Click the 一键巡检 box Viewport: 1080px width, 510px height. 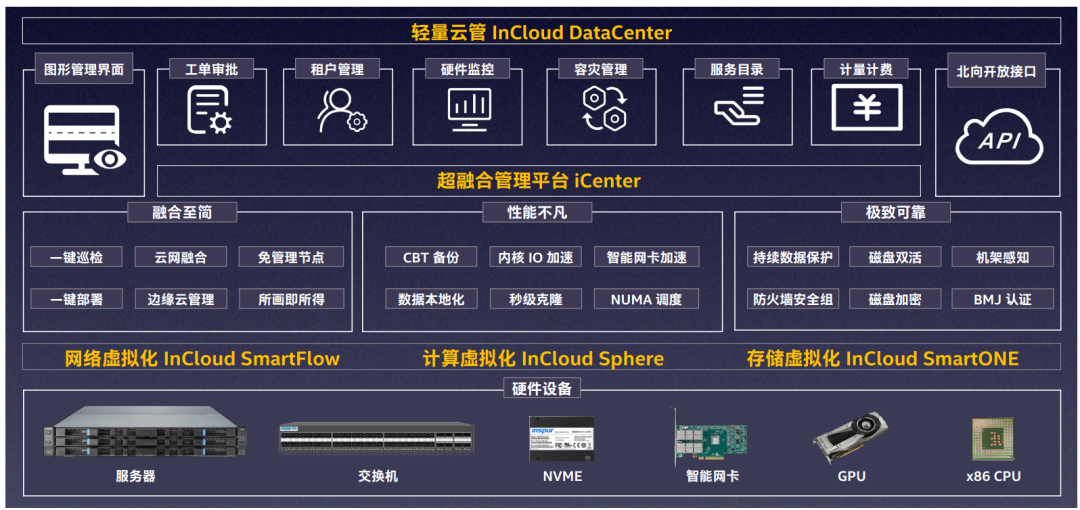pos(76,257)
